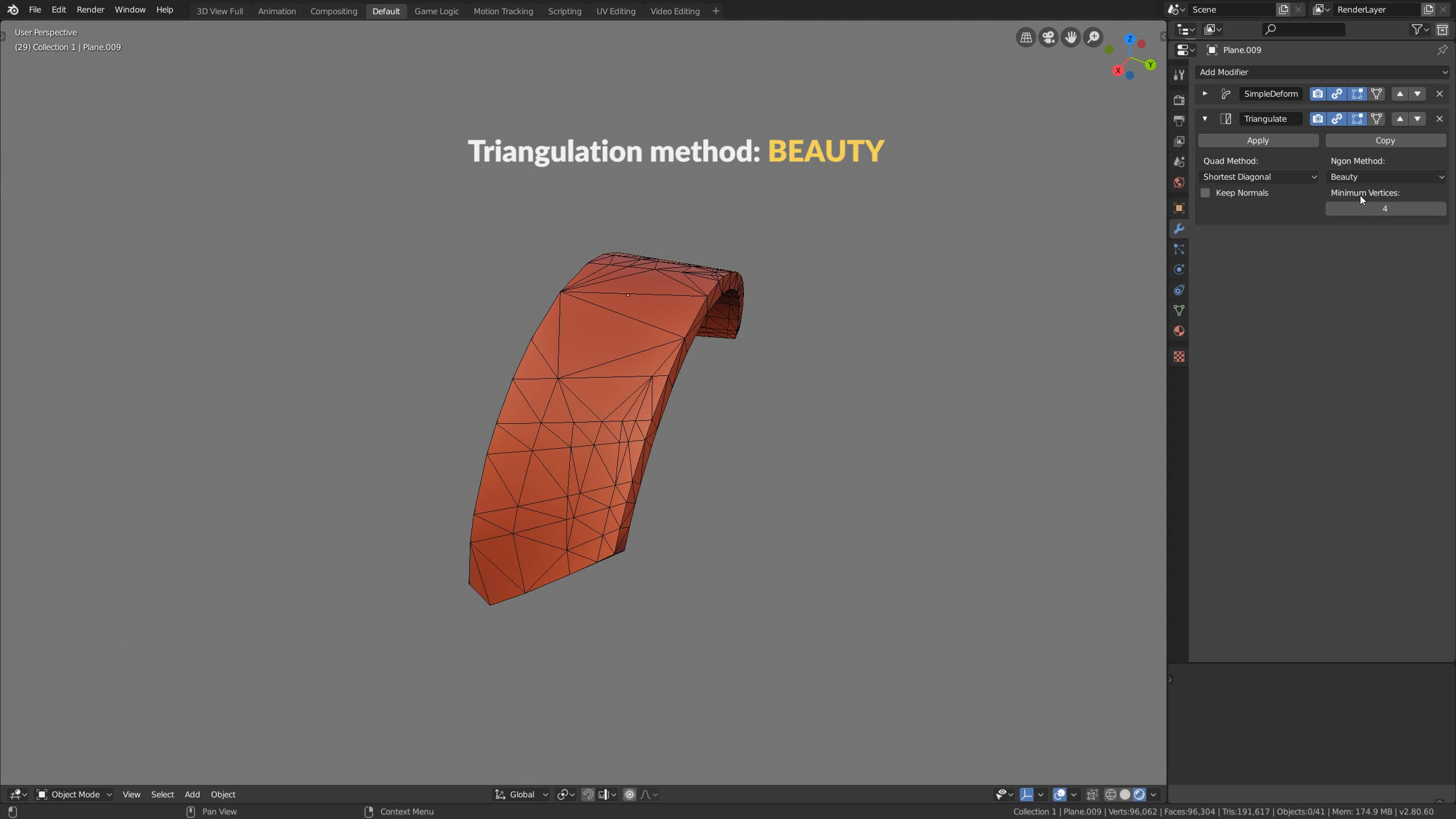Open the Material properties tab
1456x819 pixels.
(1179, 331)
